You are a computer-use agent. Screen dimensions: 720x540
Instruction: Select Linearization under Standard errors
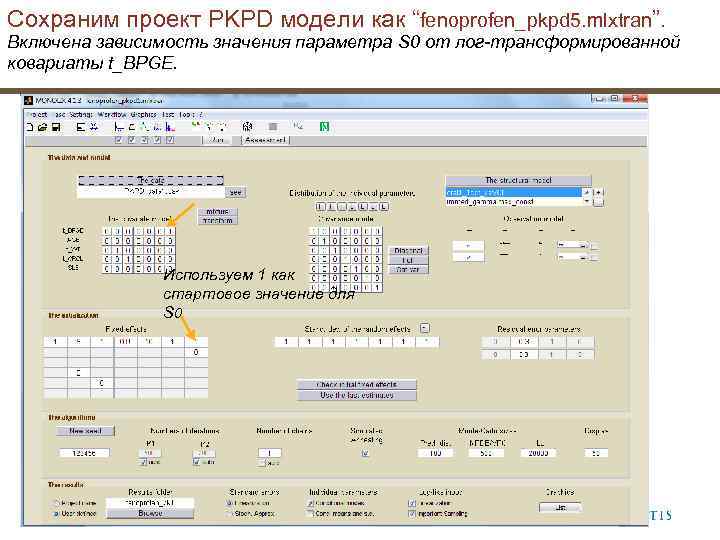pyautogui.click(x=230, y=503)
